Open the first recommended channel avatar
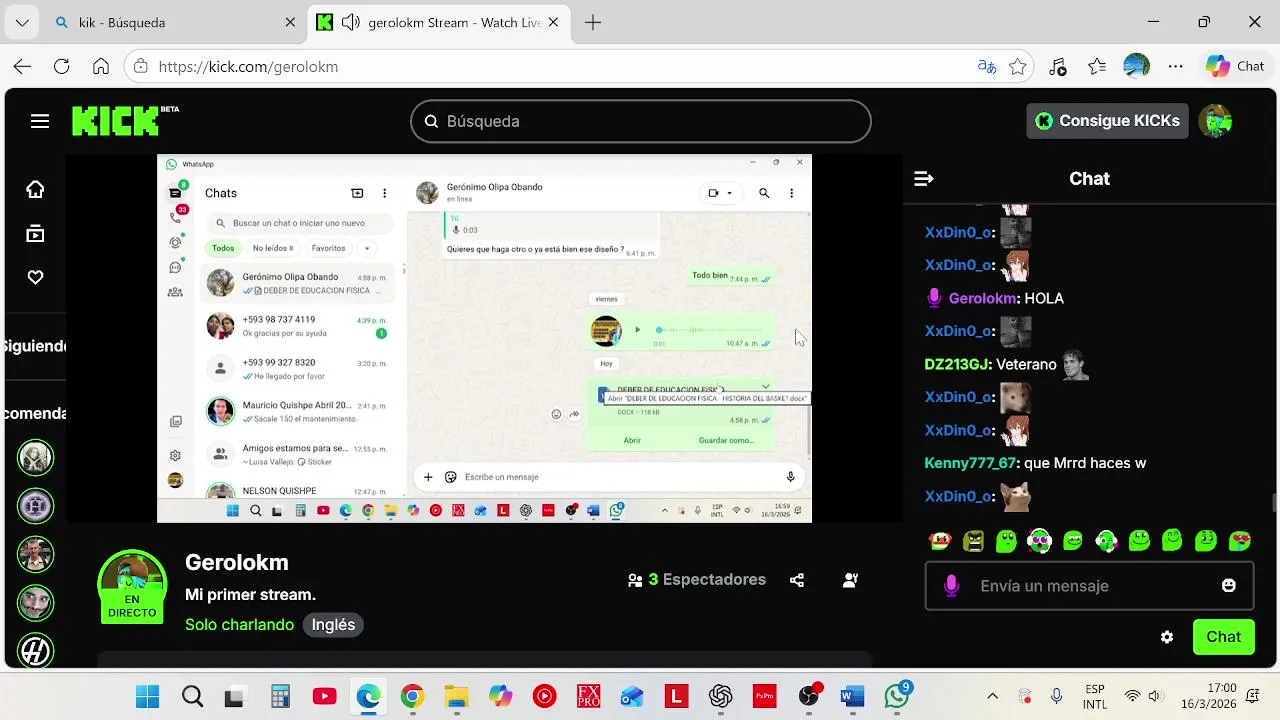Viewport: 1280px width, 720px height. 36,457
